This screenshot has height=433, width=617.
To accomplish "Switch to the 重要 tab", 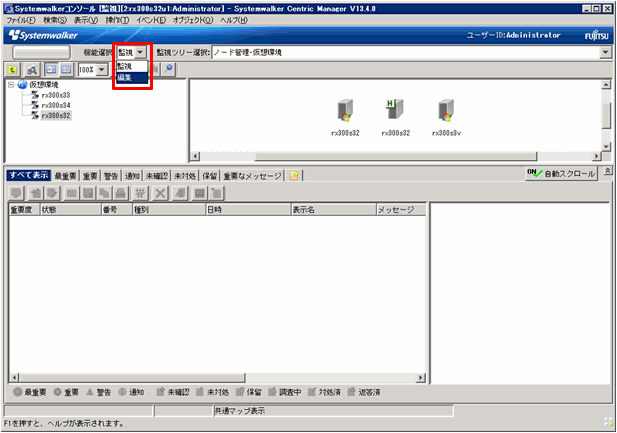I will click(x=90, y=176).
